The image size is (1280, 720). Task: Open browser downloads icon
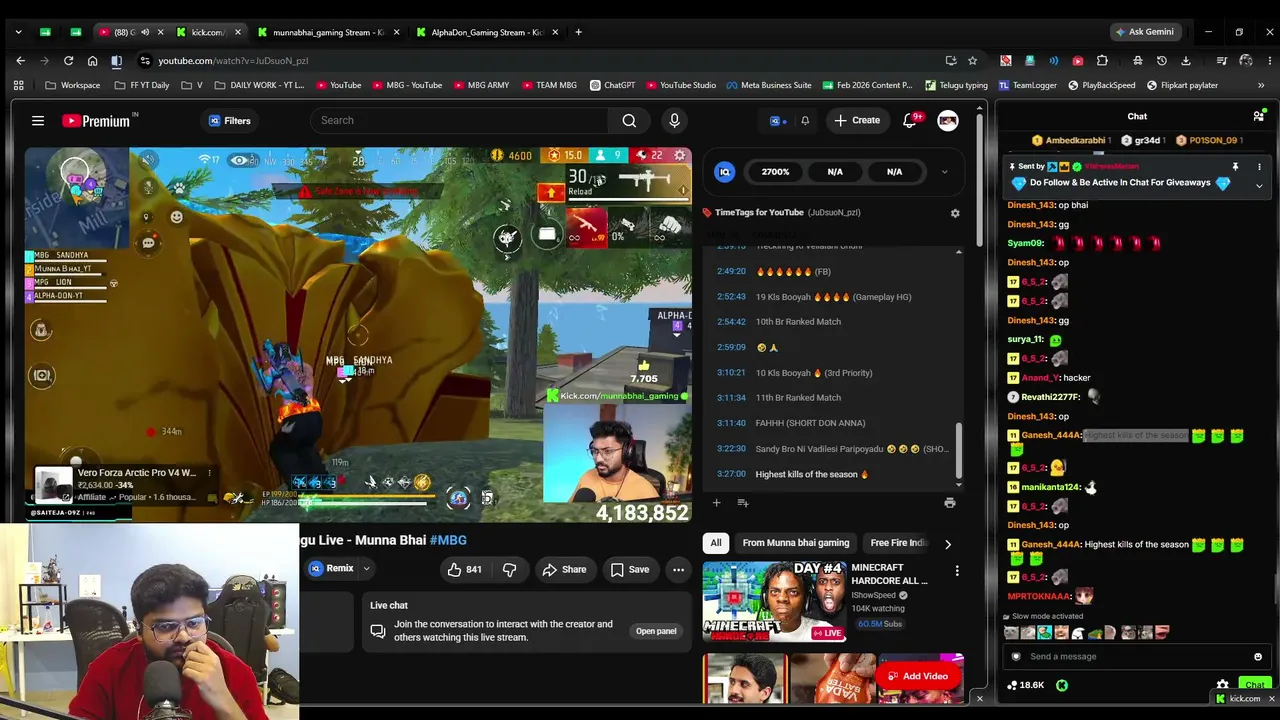(1186, 61)
